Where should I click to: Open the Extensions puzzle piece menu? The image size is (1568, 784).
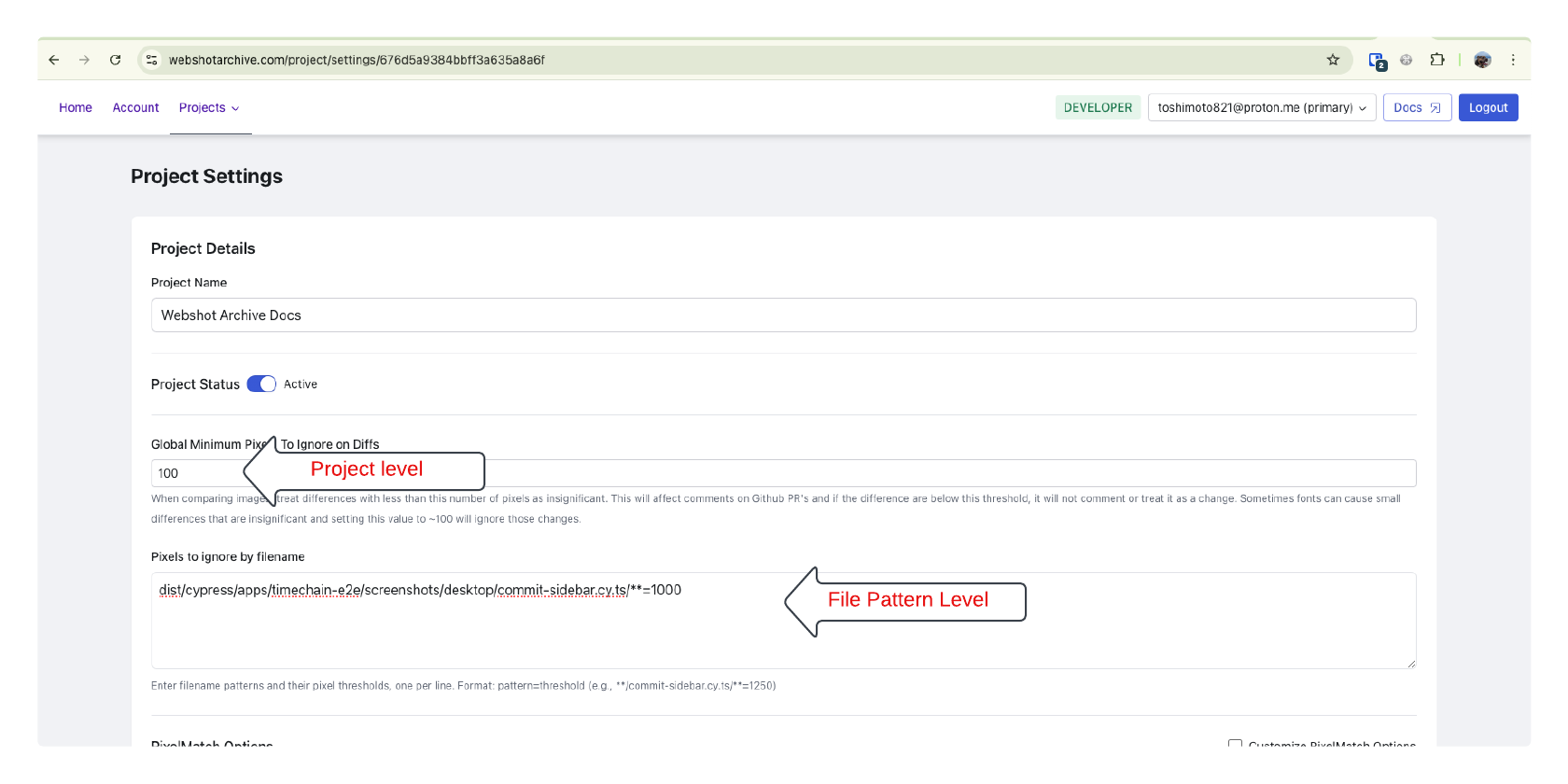point(1437,60)
